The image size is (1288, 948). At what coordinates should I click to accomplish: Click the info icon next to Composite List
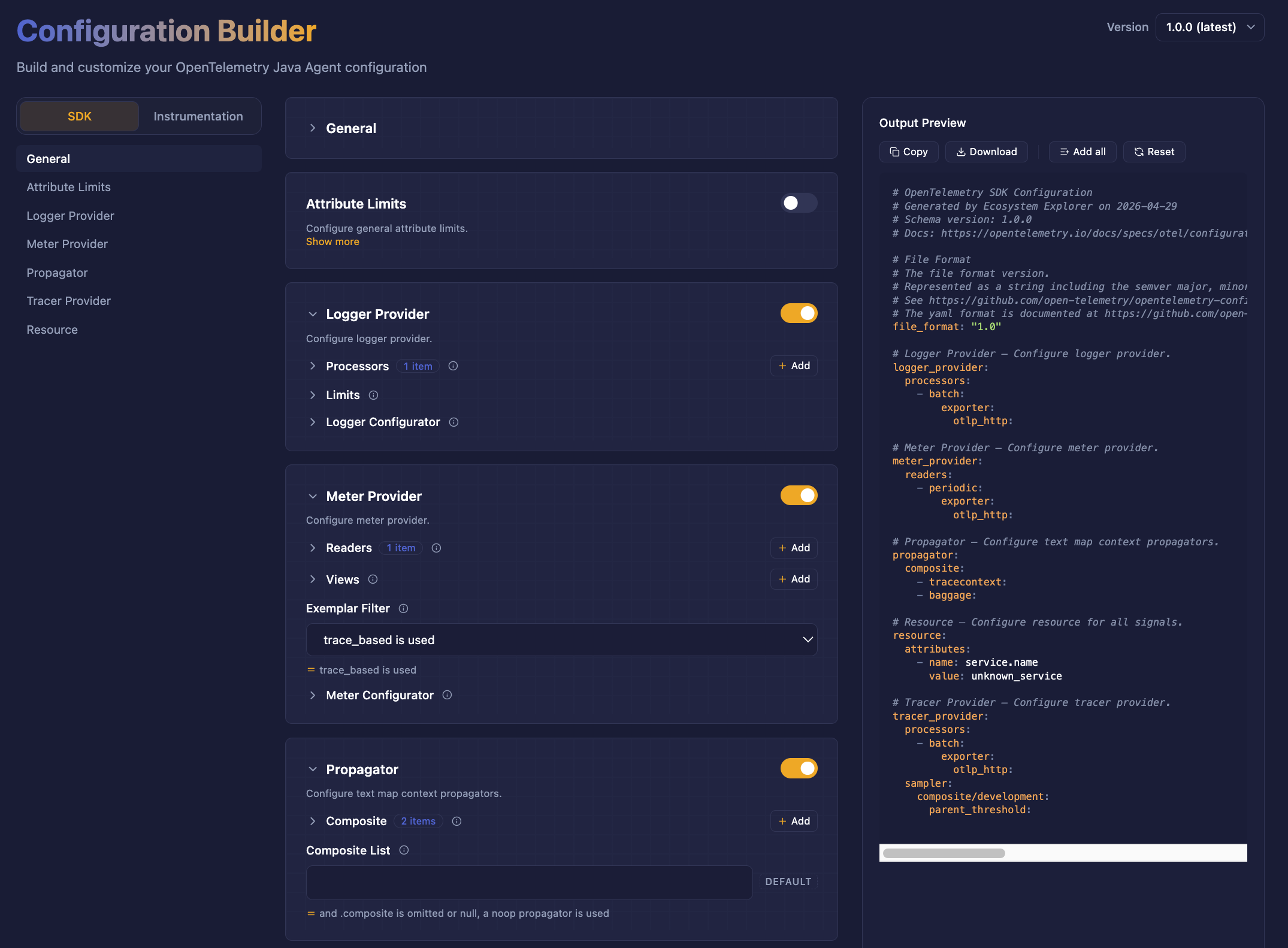pyautogui.click(x=404, y=850)
